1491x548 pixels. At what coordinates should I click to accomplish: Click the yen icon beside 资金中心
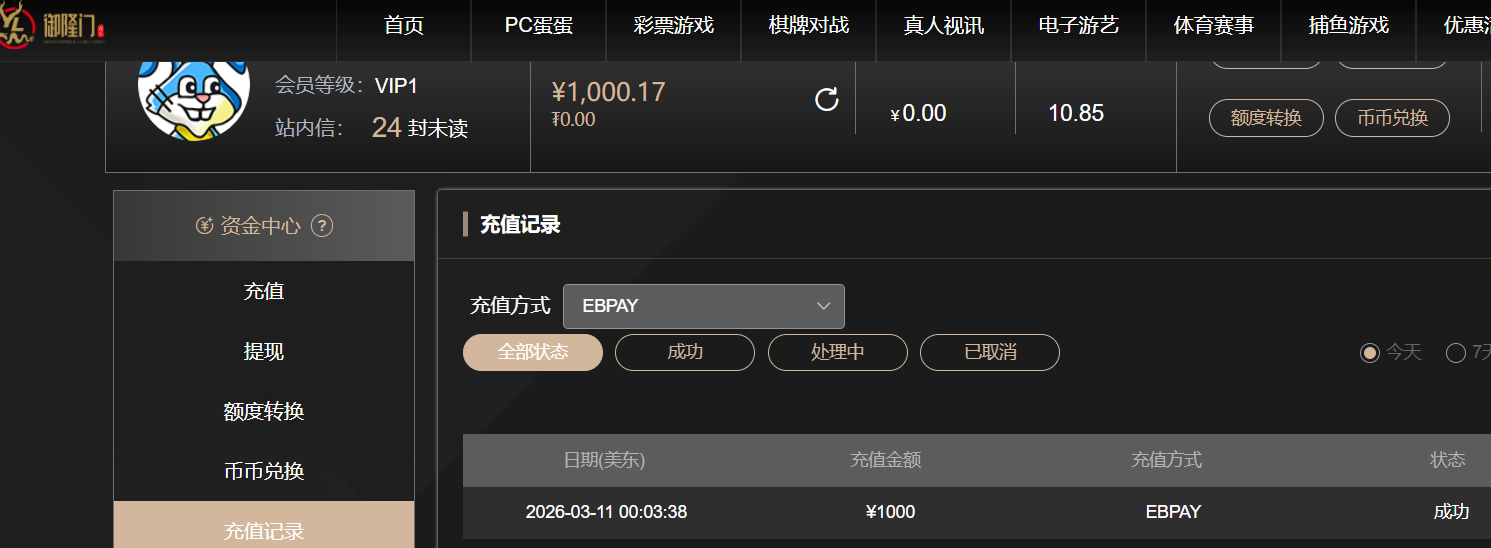(204, 226)
